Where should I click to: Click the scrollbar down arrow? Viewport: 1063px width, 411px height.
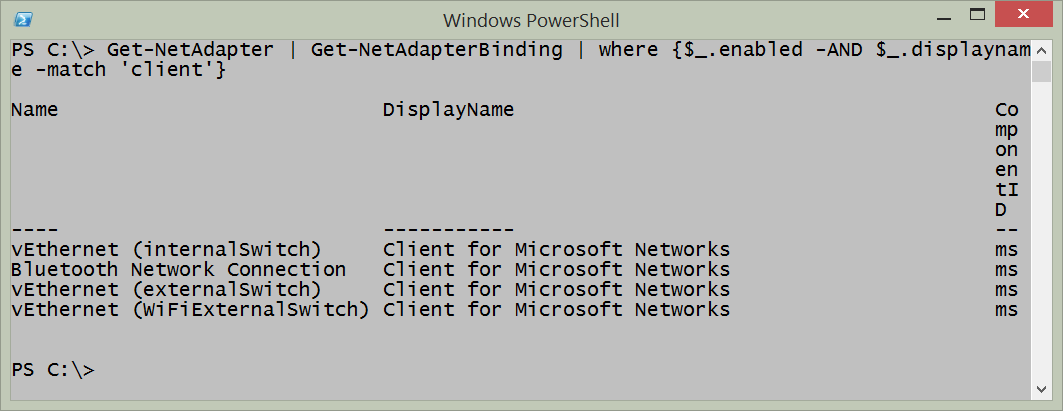1043,390
